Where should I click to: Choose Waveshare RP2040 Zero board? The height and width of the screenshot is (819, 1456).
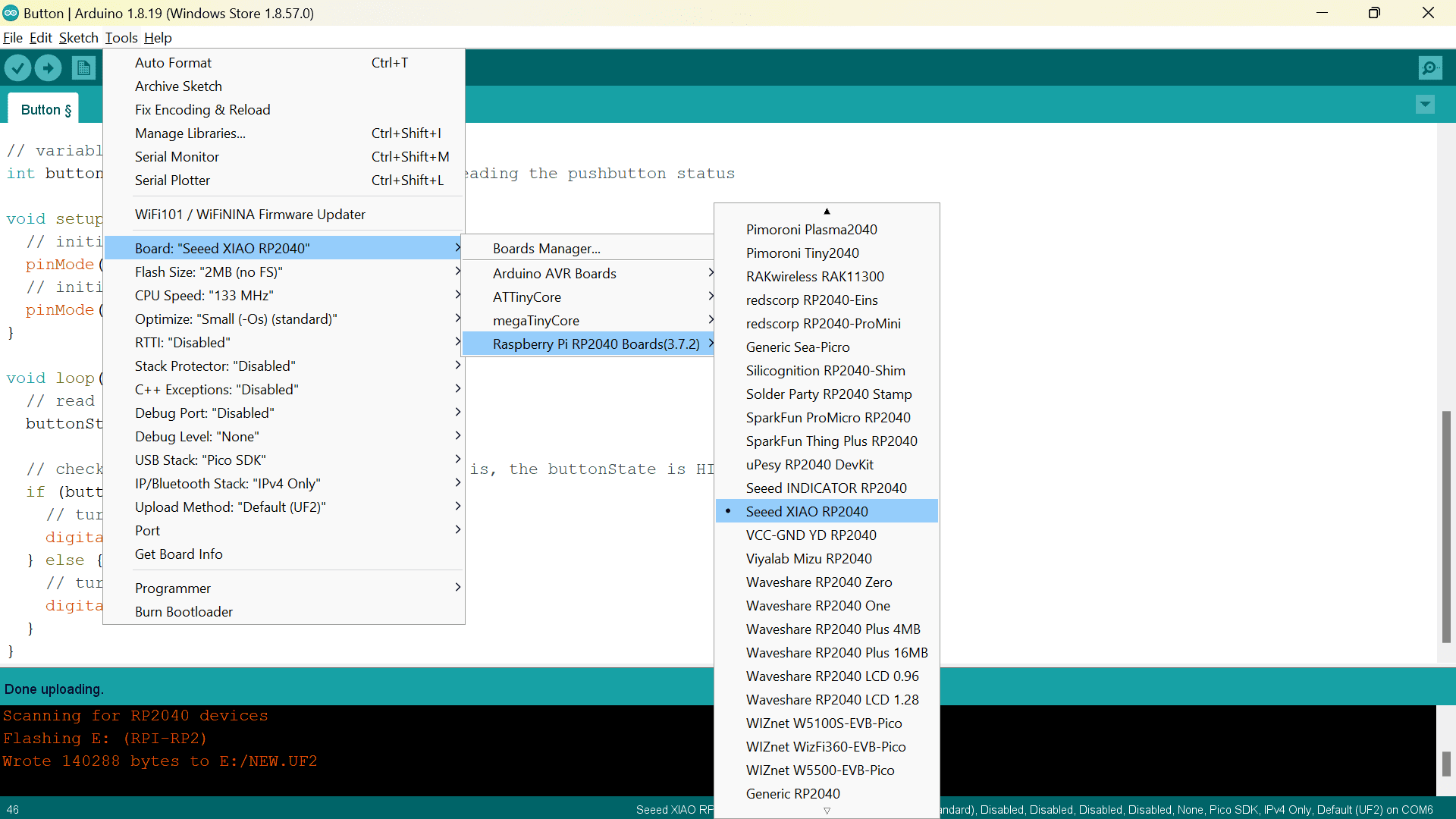pos(827,582)
